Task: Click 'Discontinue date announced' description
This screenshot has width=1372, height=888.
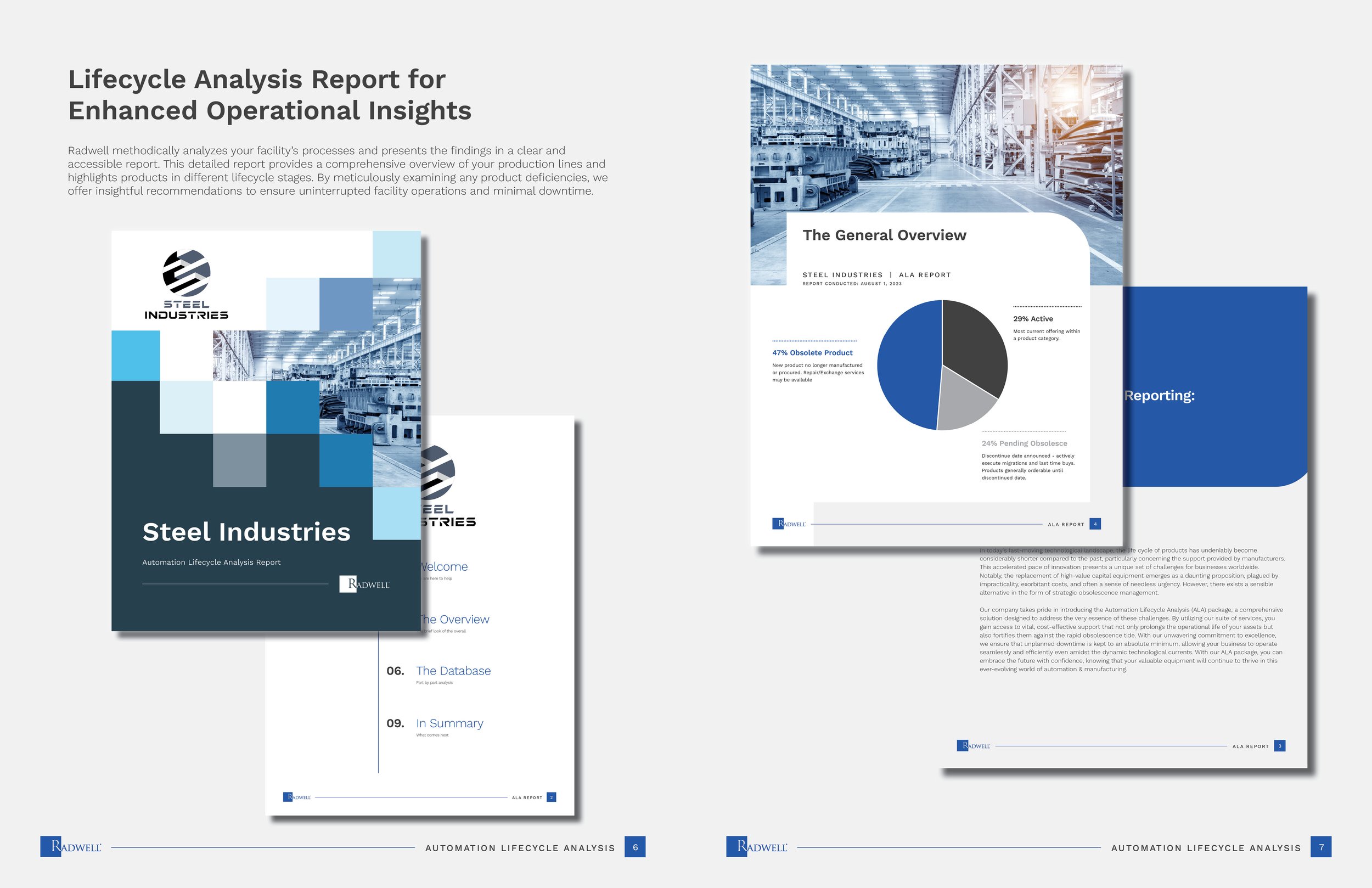Action: 1027,467
